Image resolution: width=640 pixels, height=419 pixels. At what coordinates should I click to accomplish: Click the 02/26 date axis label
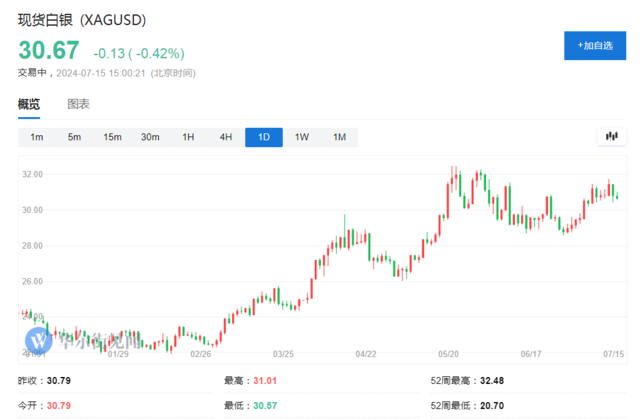(201, 354)
